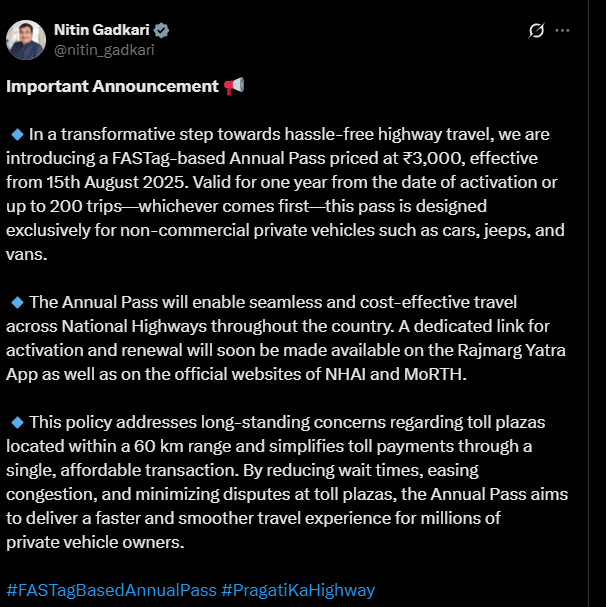Screen dimensions: 606x607
Task: Select the "Important Announcement" heading text
Action: 112,86
